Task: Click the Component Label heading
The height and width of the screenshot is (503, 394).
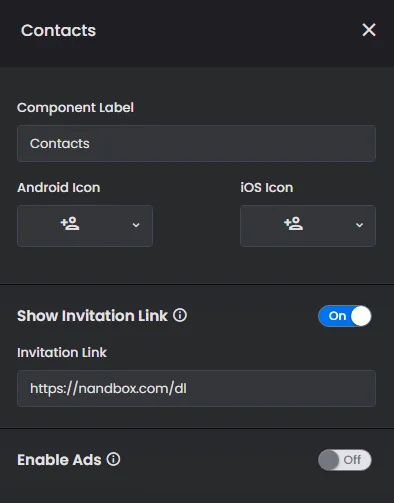Action: click(x=75, y=108)
